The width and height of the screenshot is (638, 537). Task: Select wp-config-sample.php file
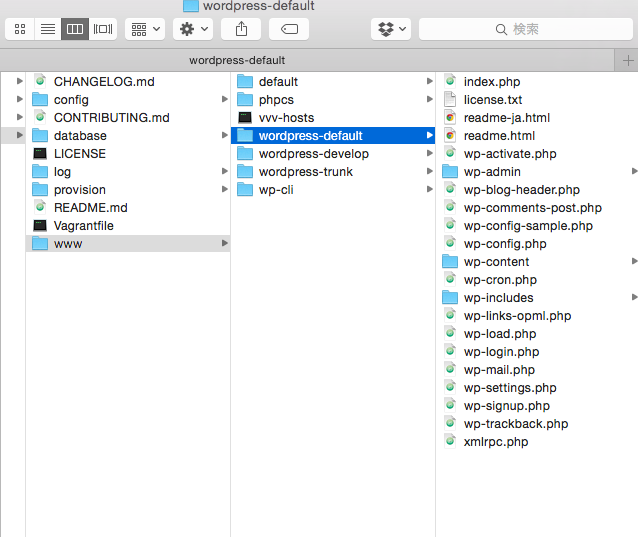tap(537, 226)
